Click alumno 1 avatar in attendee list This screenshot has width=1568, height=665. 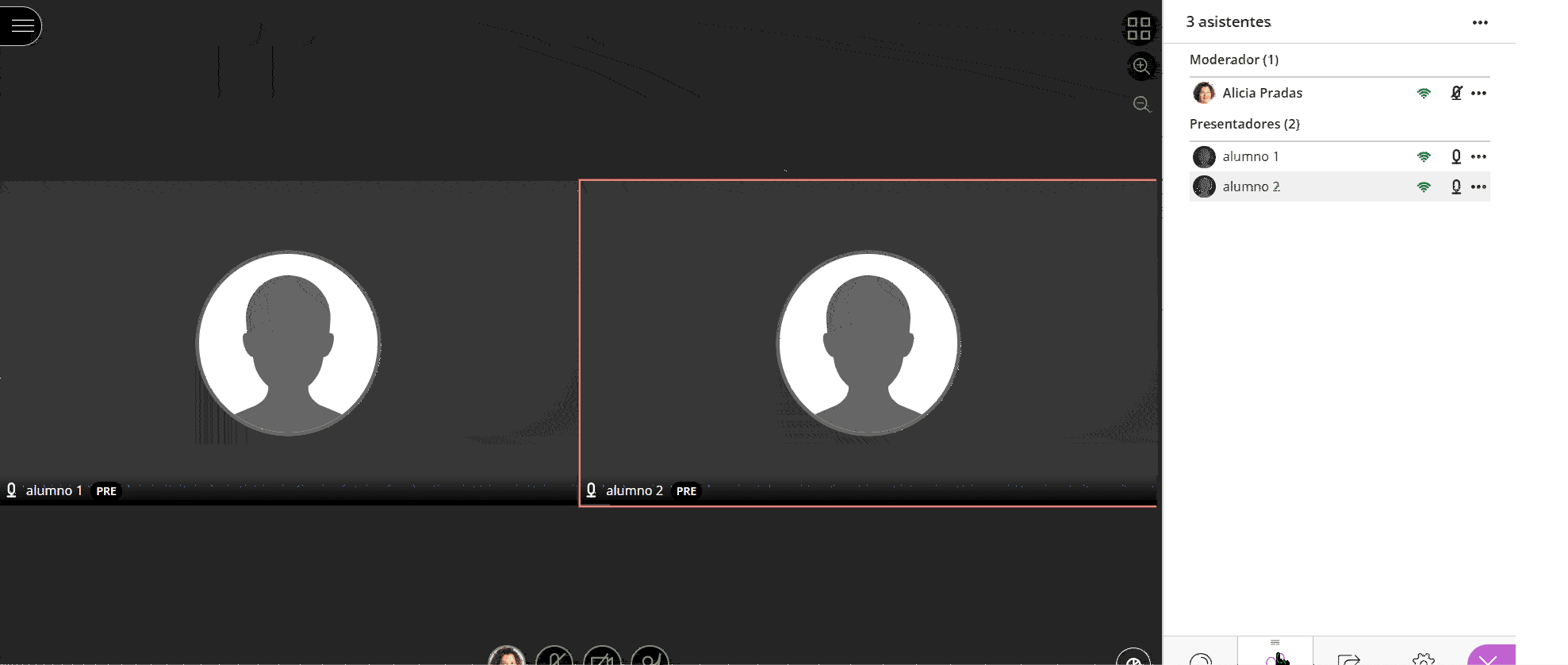click(1204, 156)
